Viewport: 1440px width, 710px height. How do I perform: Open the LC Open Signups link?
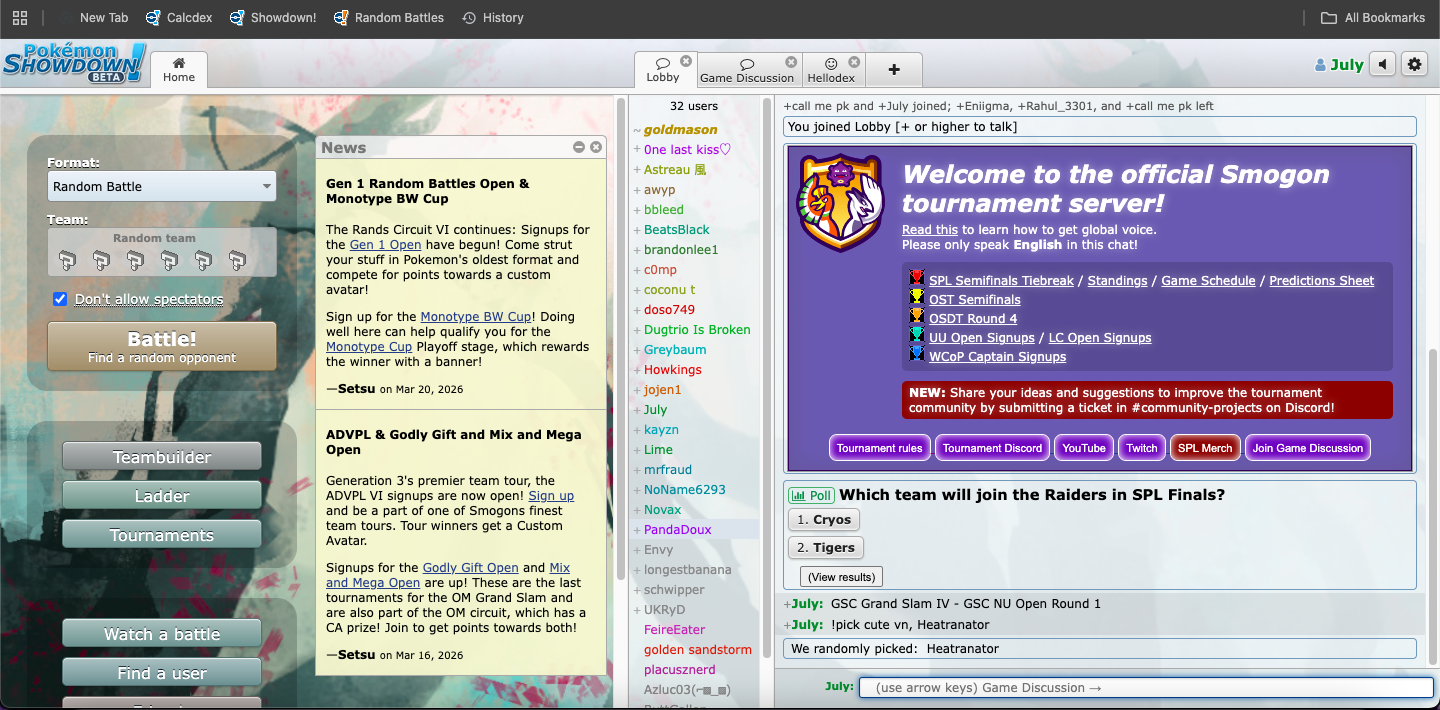coord(1100,338)
